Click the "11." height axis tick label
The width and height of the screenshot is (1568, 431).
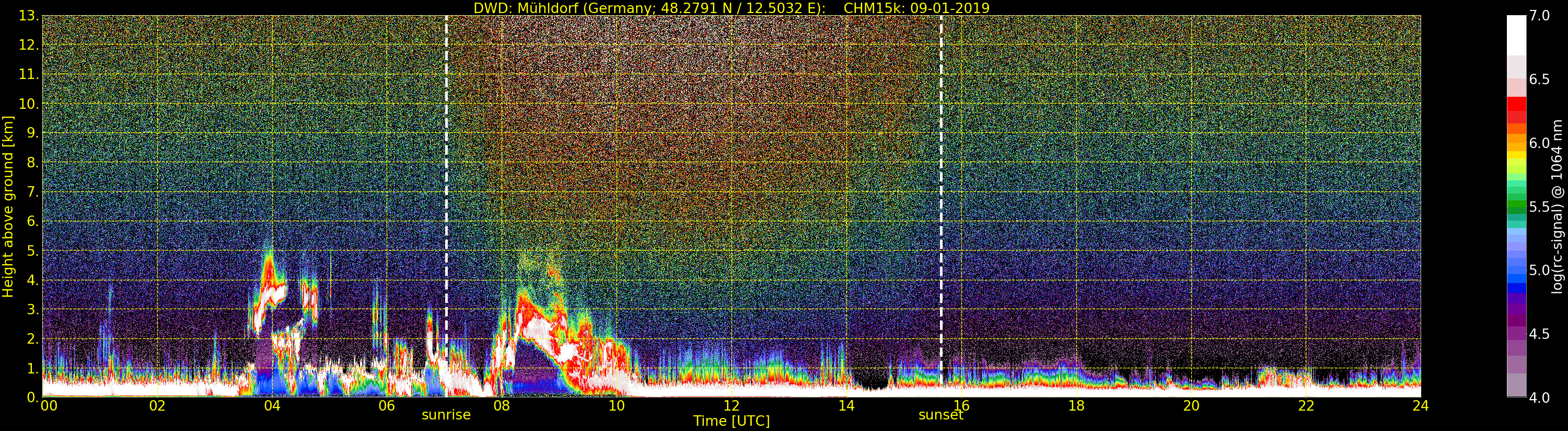click(29, 74)
